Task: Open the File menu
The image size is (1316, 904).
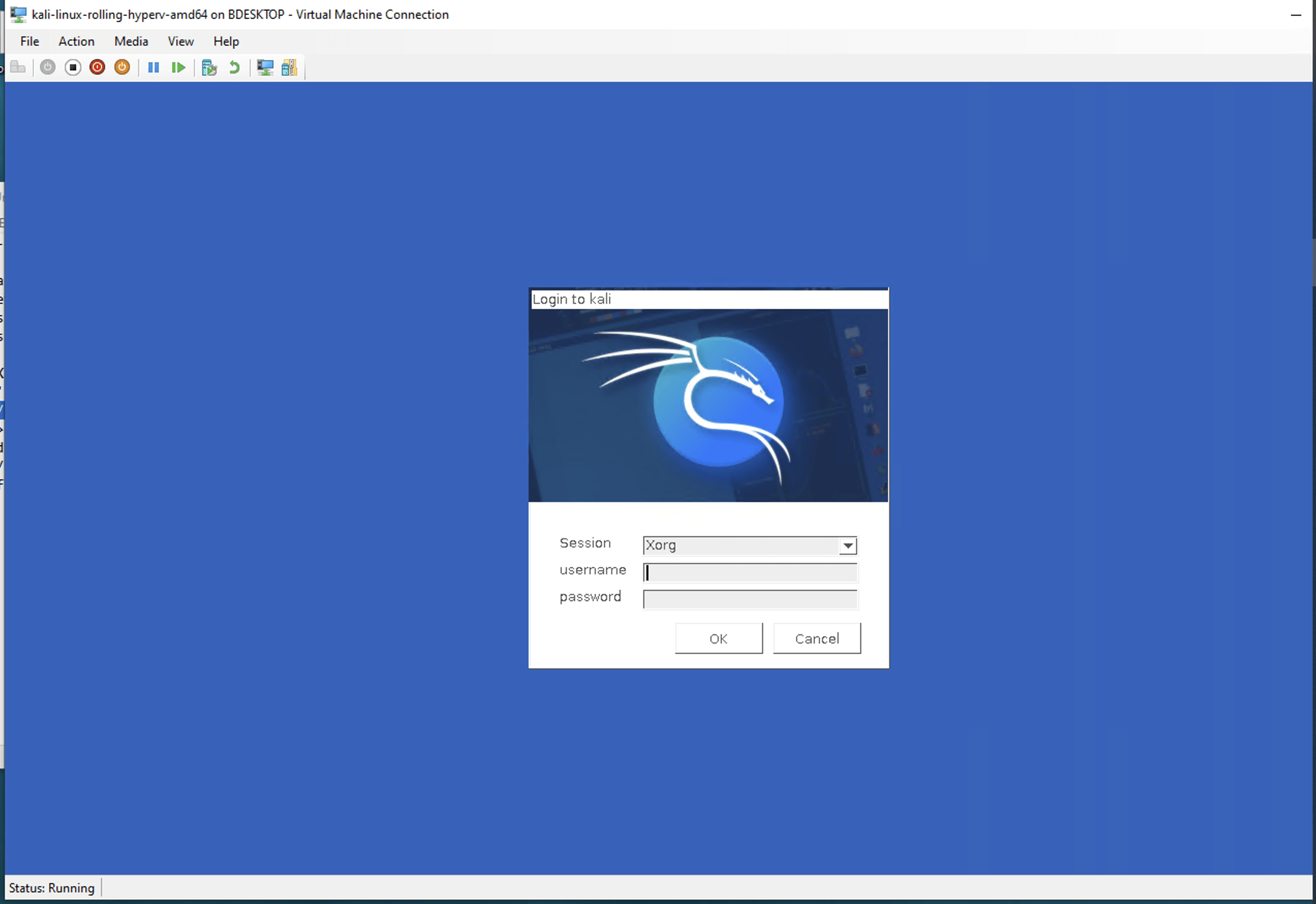Action: [x=29, y=41]
